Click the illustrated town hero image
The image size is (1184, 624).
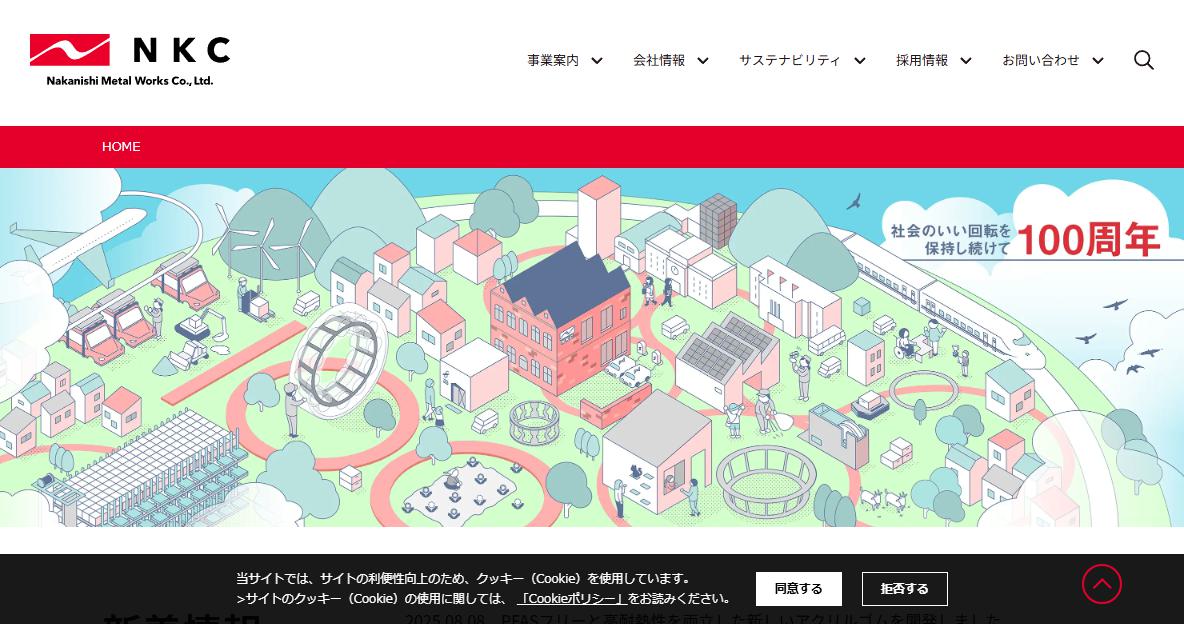592,348
